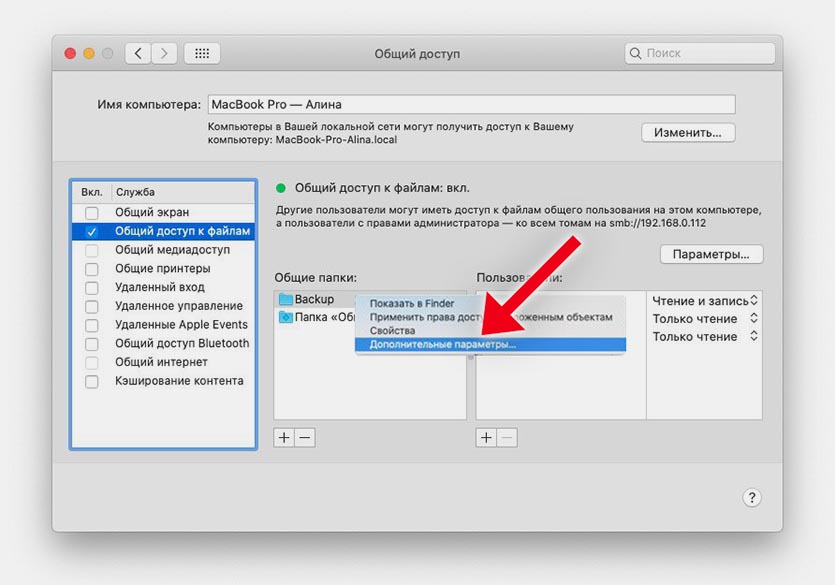Select Дополнительные параметры… menu item
Screen dimensions: 835x585
(x=490, y=344)
